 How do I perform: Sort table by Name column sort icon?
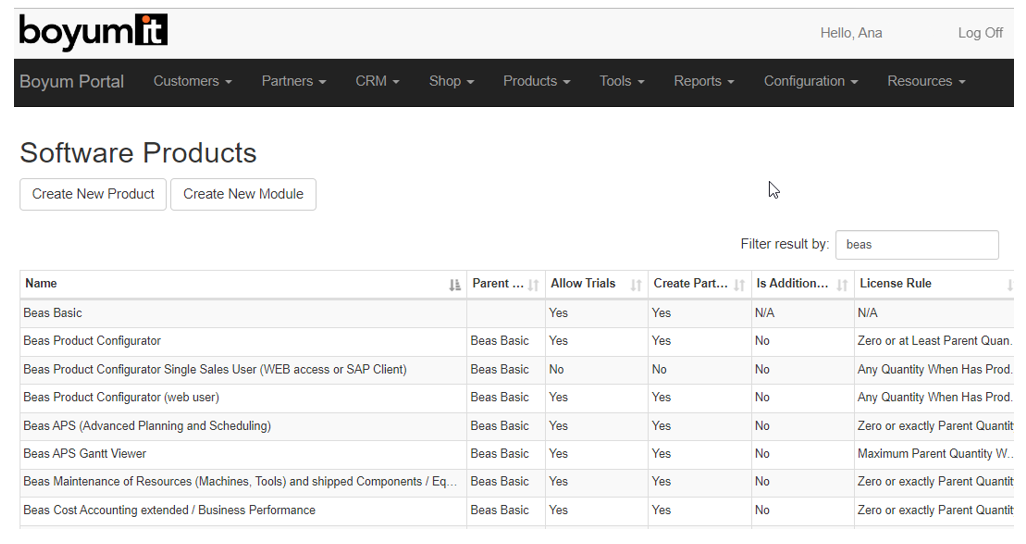point(455,285)
